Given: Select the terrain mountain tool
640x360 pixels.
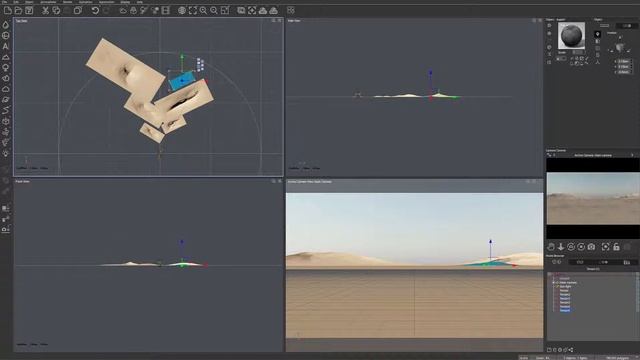Looking at the screenshot, I should [x=6, y=57].
